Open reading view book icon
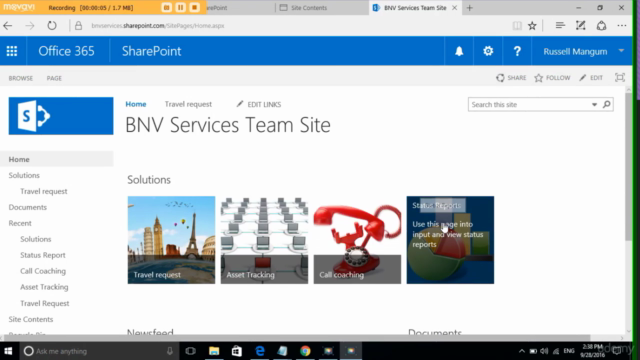 (x=517, y=26)
